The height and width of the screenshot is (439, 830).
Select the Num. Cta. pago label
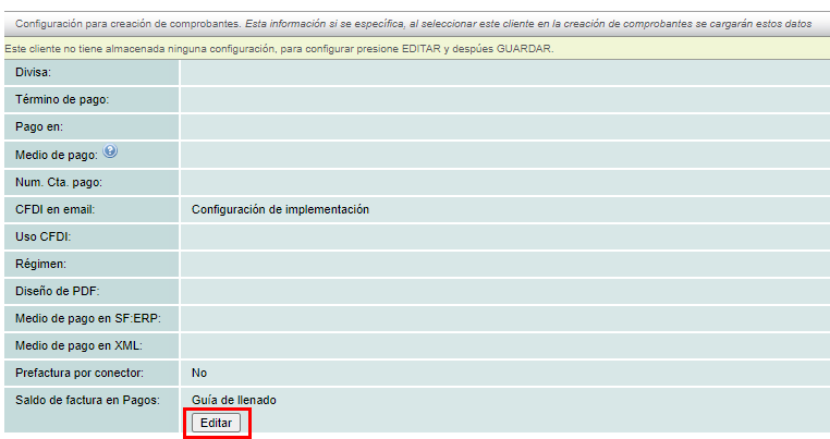(60, 182)
